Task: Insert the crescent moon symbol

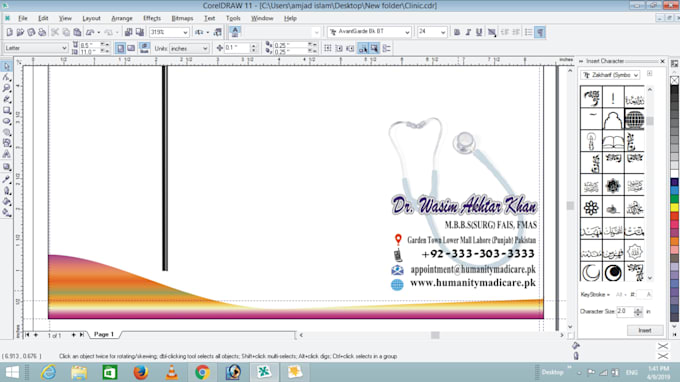Action: [591, 272]
